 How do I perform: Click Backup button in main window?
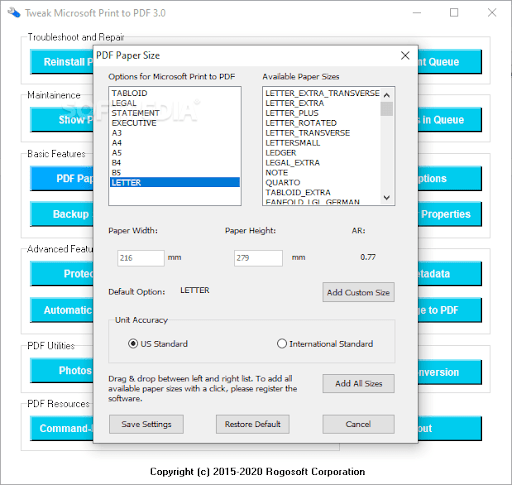62,214
